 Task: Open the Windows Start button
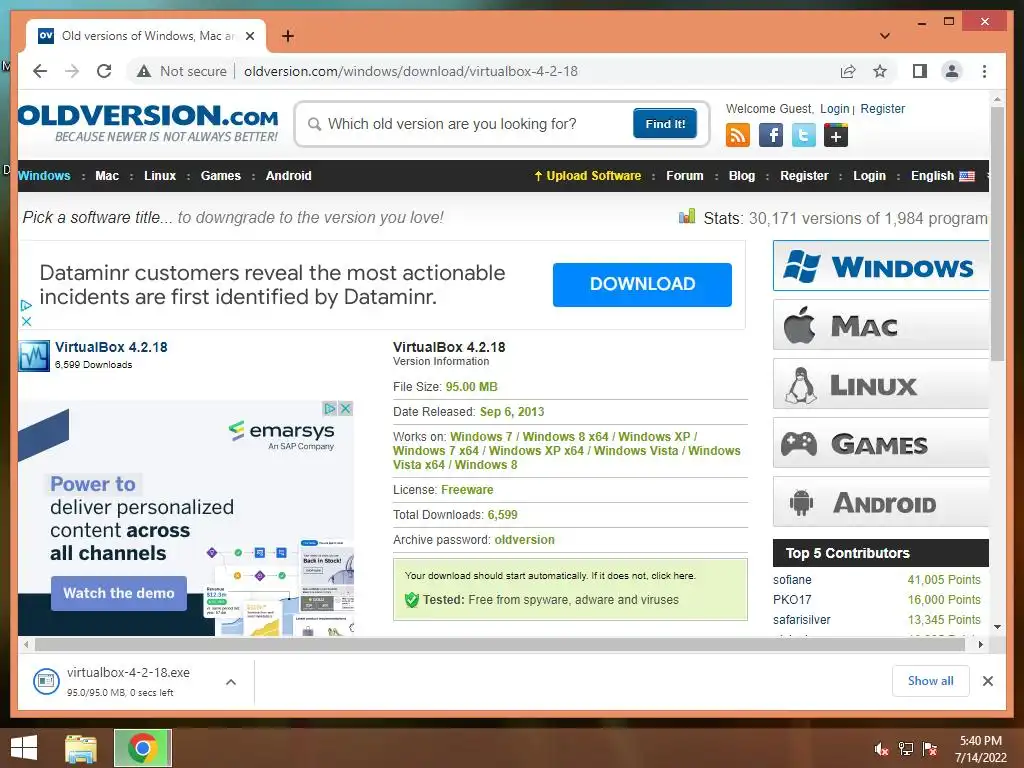point(24,748)
